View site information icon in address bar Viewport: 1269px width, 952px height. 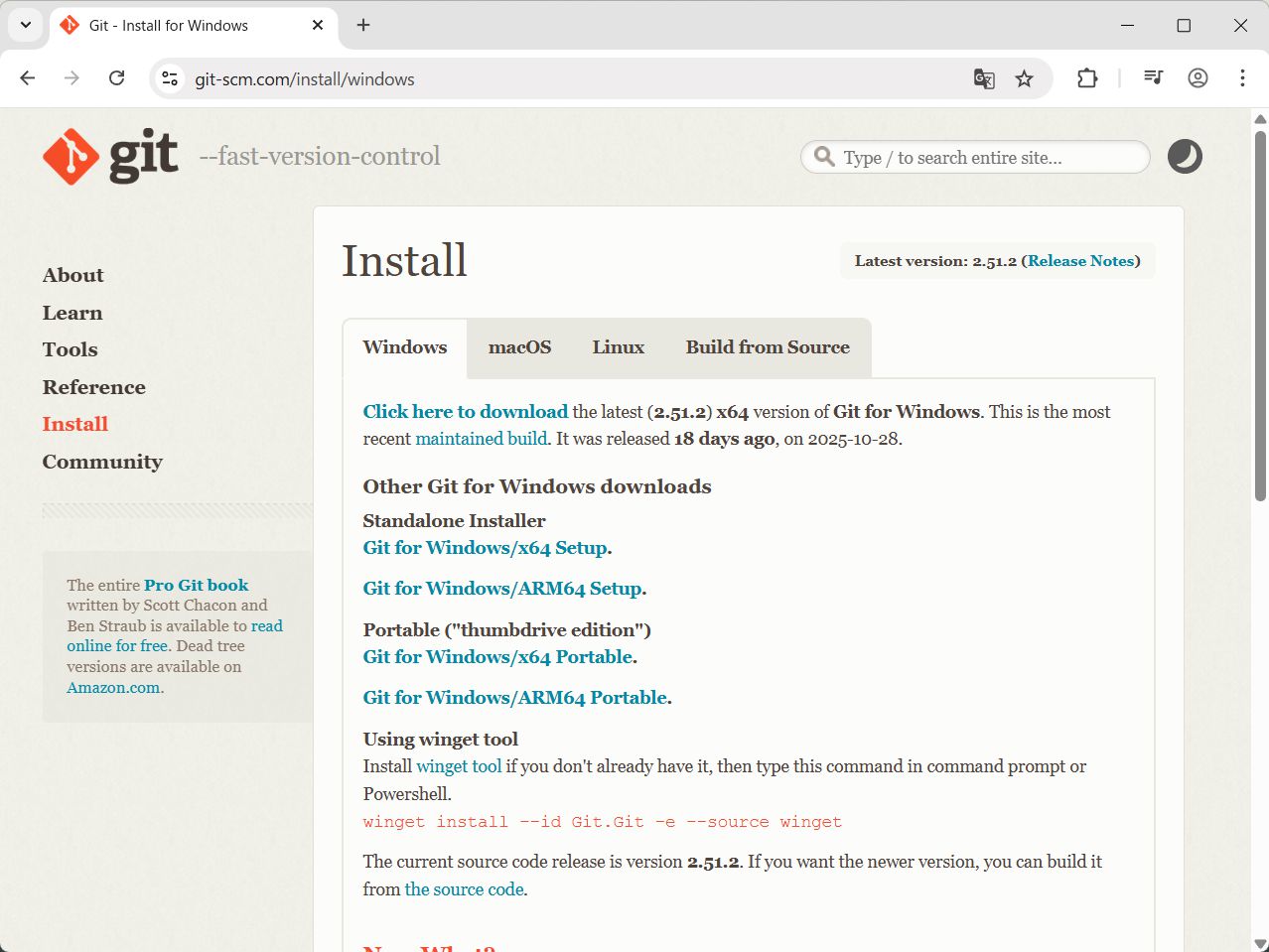pyautogui.click(x=170, y=78)
